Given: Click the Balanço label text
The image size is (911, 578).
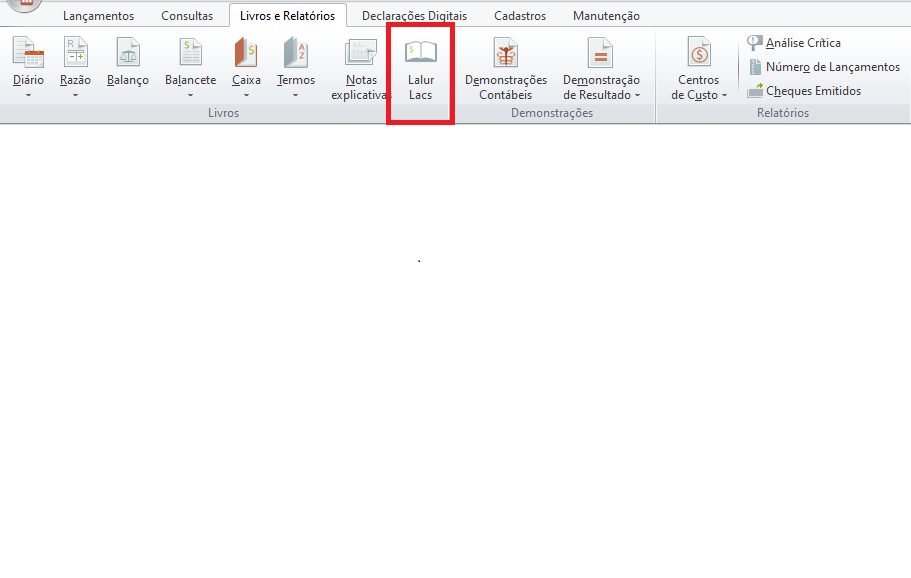Looking at the screenshot, I should (x=128, y=80).
